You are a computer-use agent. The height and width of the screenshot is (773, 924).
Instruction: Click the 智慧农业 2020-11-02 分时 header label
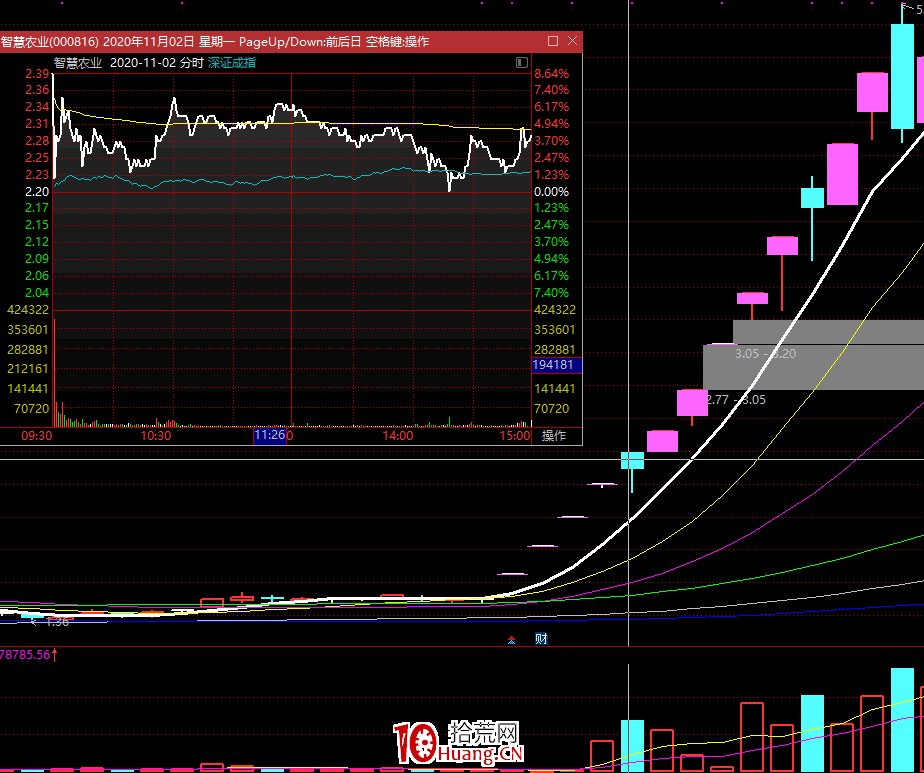[128, 62]
